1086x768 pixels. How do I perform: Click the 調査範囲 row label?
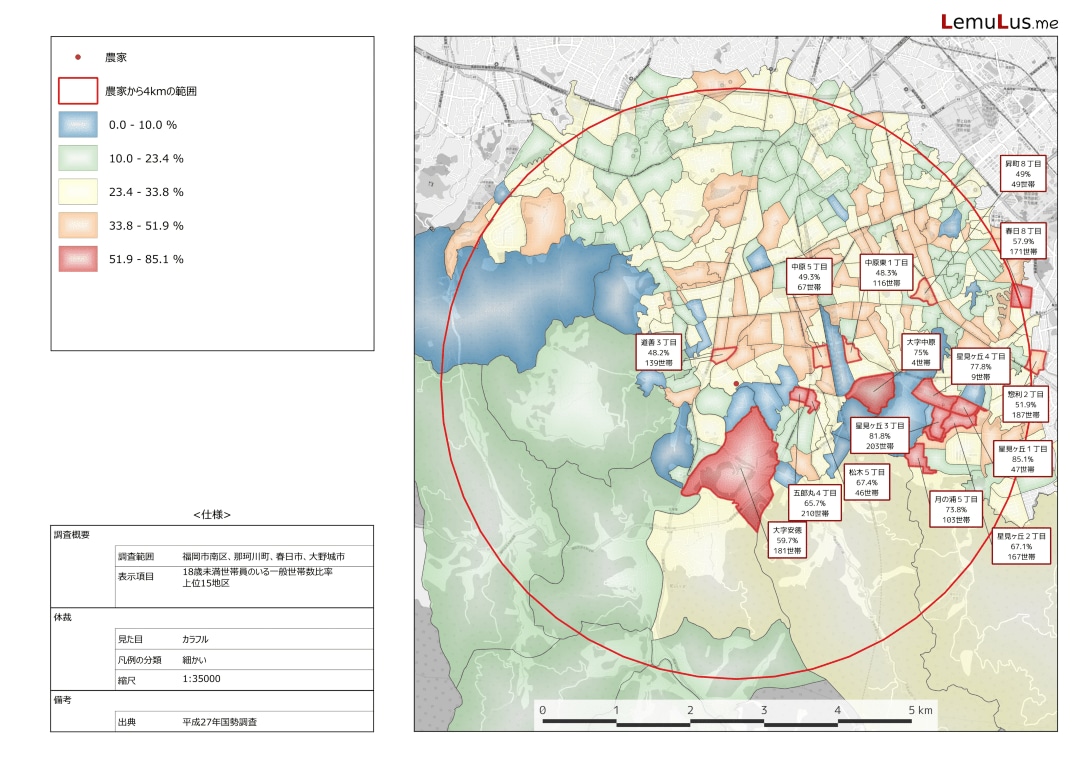pyautogui.click(x=136, y=557)
